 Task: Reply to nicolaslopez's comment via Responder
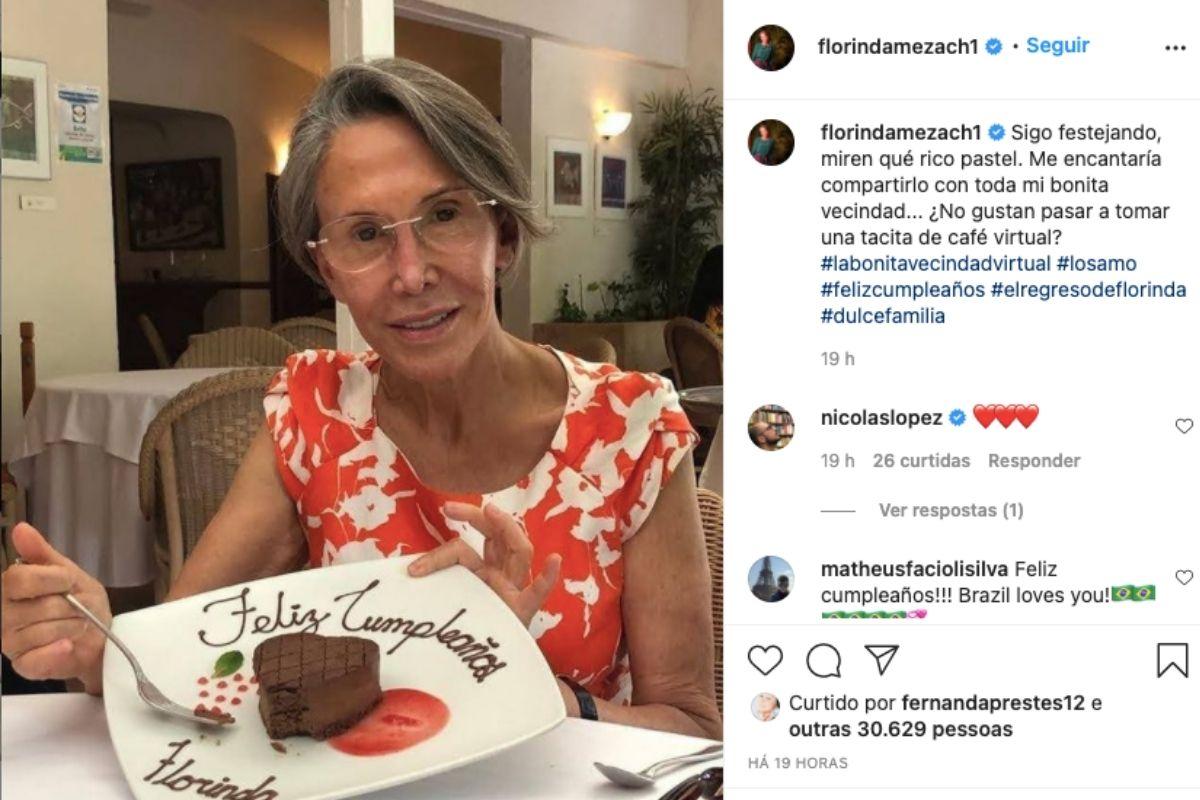pos(1034,461)
